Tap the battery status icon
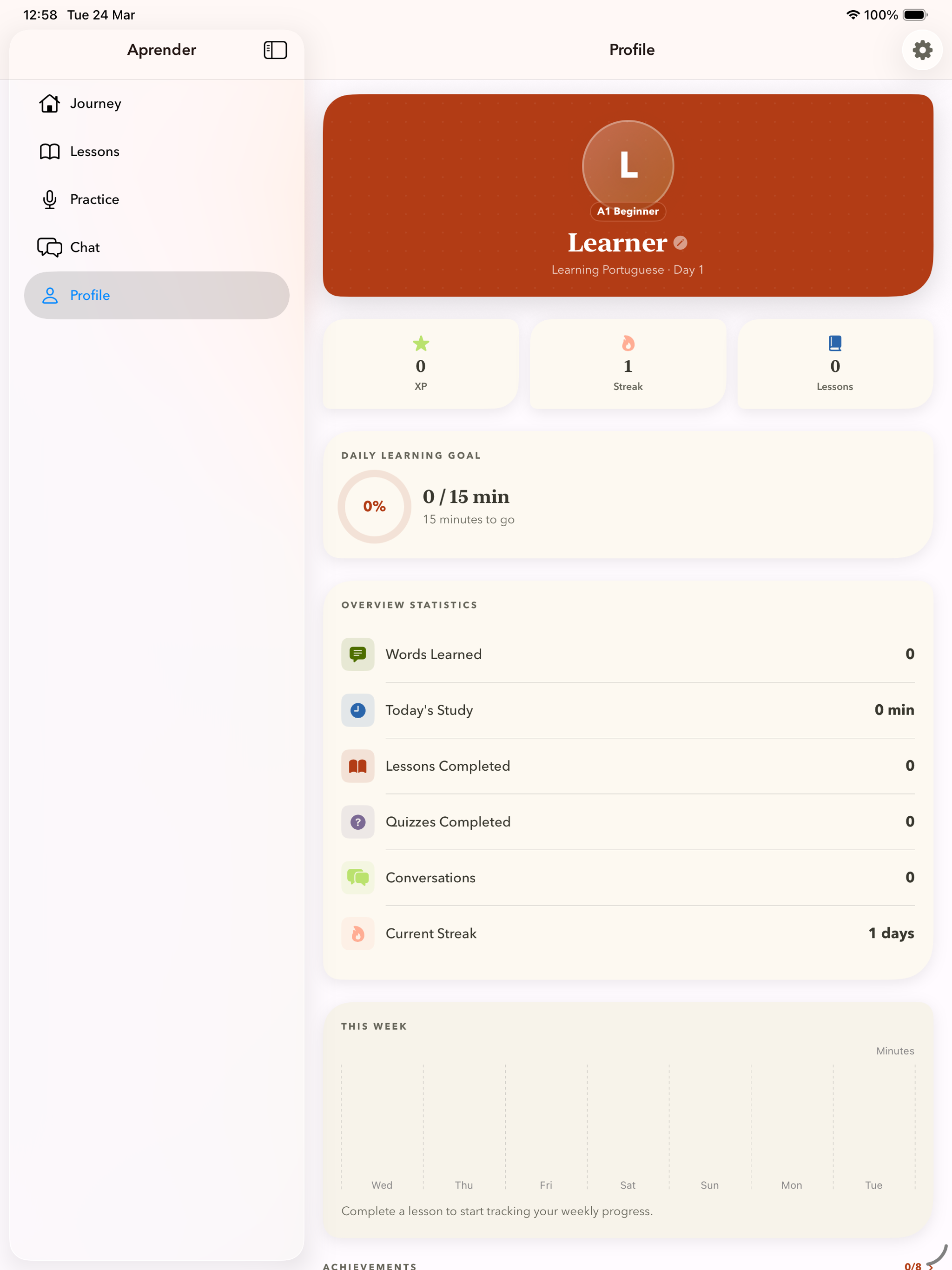Screen dimensions: 952x1270 pos(915,15)
